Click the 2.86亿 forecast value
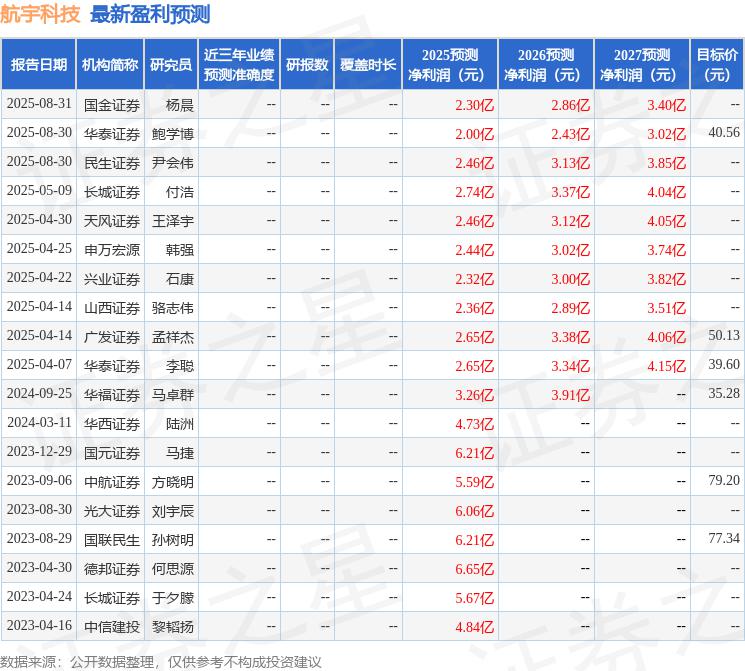 (570, 105)
